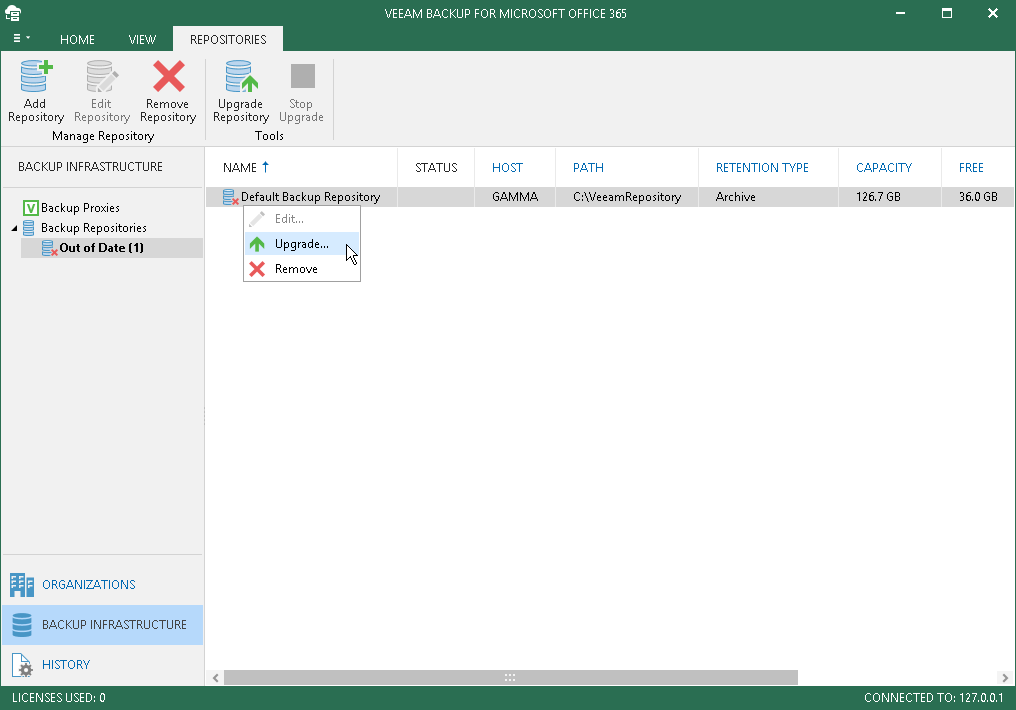Click the History document gear icon
The image size is (1016, 710).
22,665
